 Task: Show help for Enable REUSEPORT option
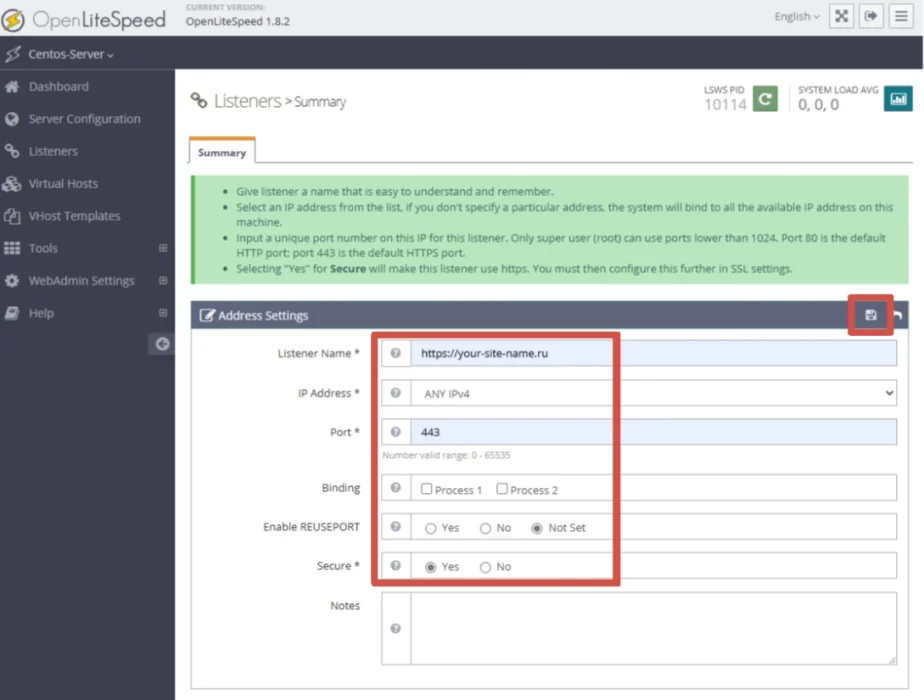pyautogui.click(x=395, y=527)
